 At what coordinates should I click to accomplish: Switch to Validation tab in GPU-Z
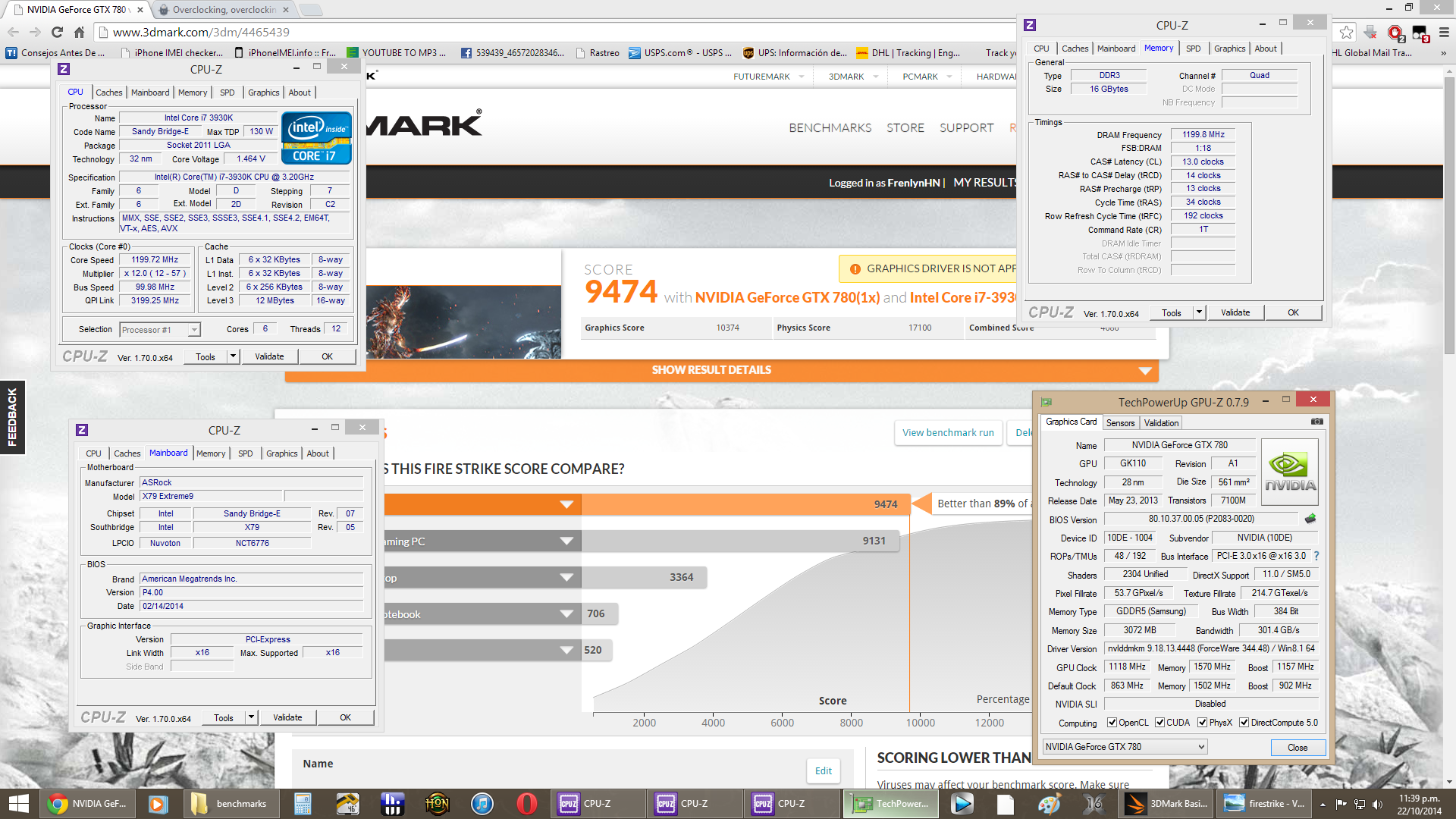pos(1161,423)
